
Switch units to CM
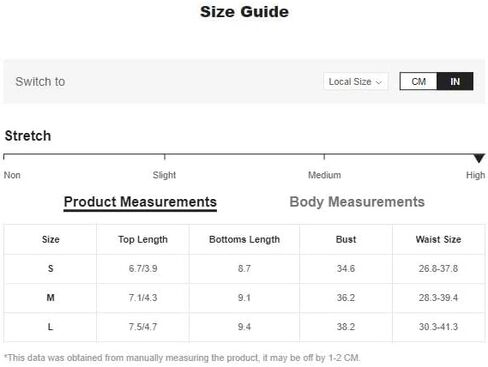(x=418, y=81)
